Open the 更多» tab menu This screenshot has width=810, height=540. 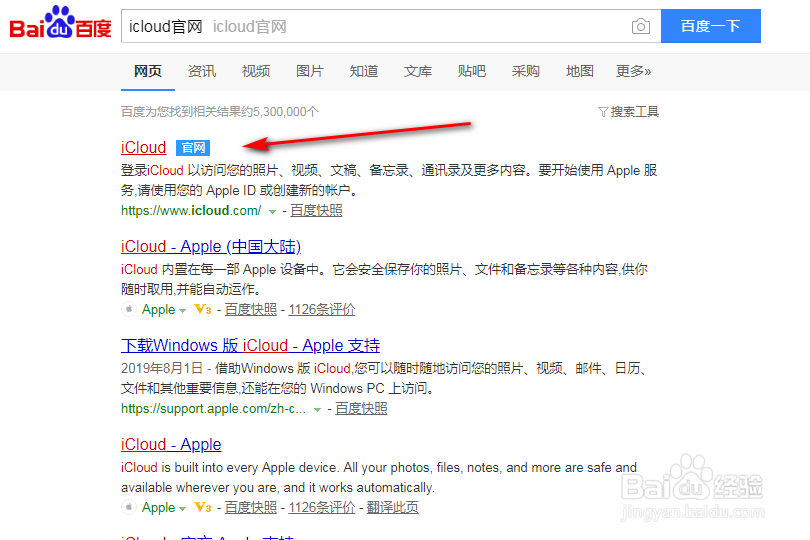coord(633,71)
